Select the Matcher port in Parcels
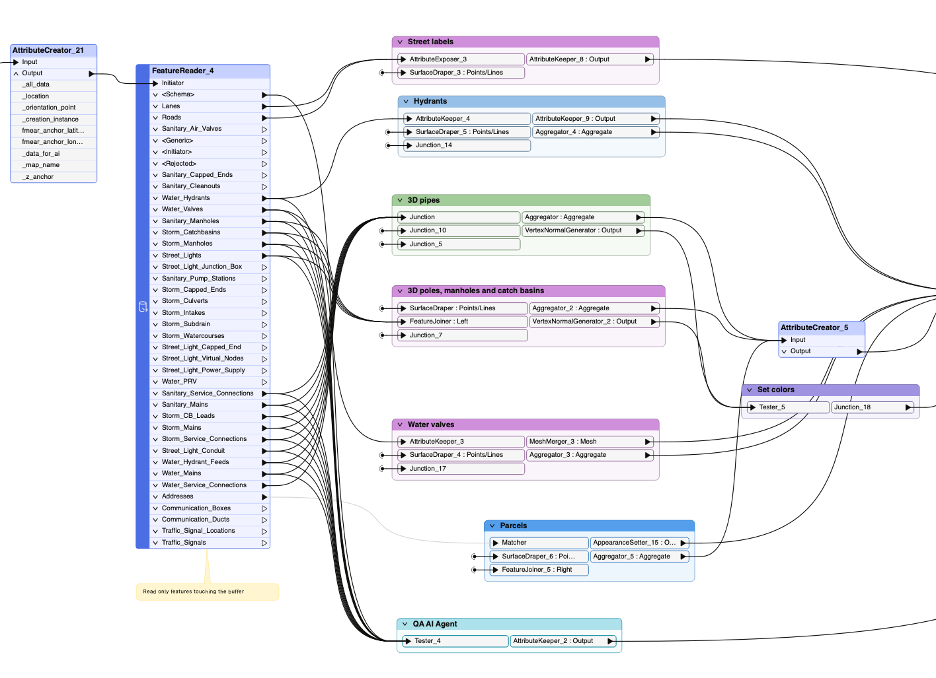 [514, 542]
